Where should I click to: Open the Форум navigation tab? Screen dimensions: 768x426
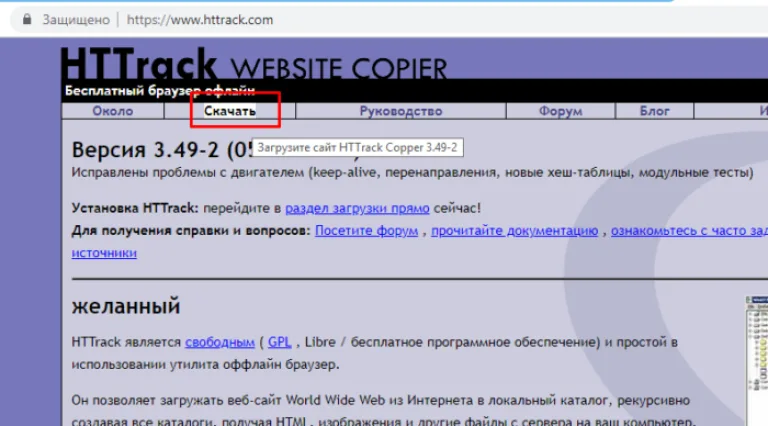(x=560, y=111)
